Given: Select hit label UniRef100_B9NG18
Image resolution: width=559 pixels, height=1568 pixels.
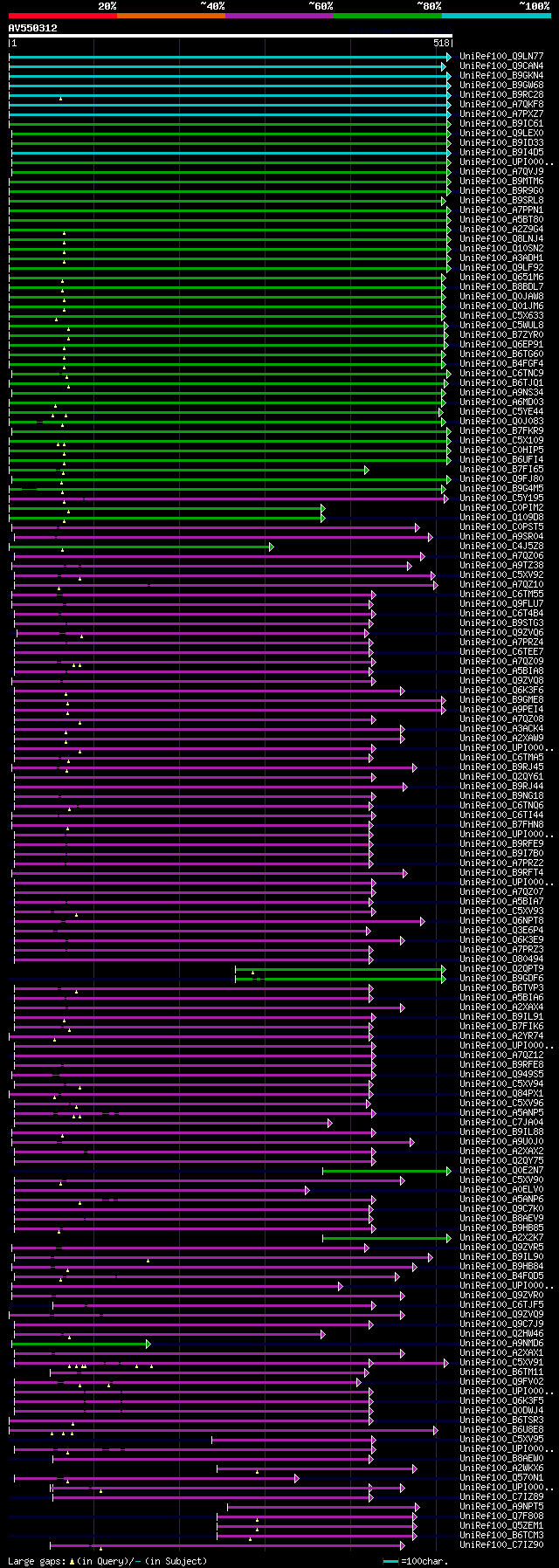Looking at the screenshot, I should point(501,795).
